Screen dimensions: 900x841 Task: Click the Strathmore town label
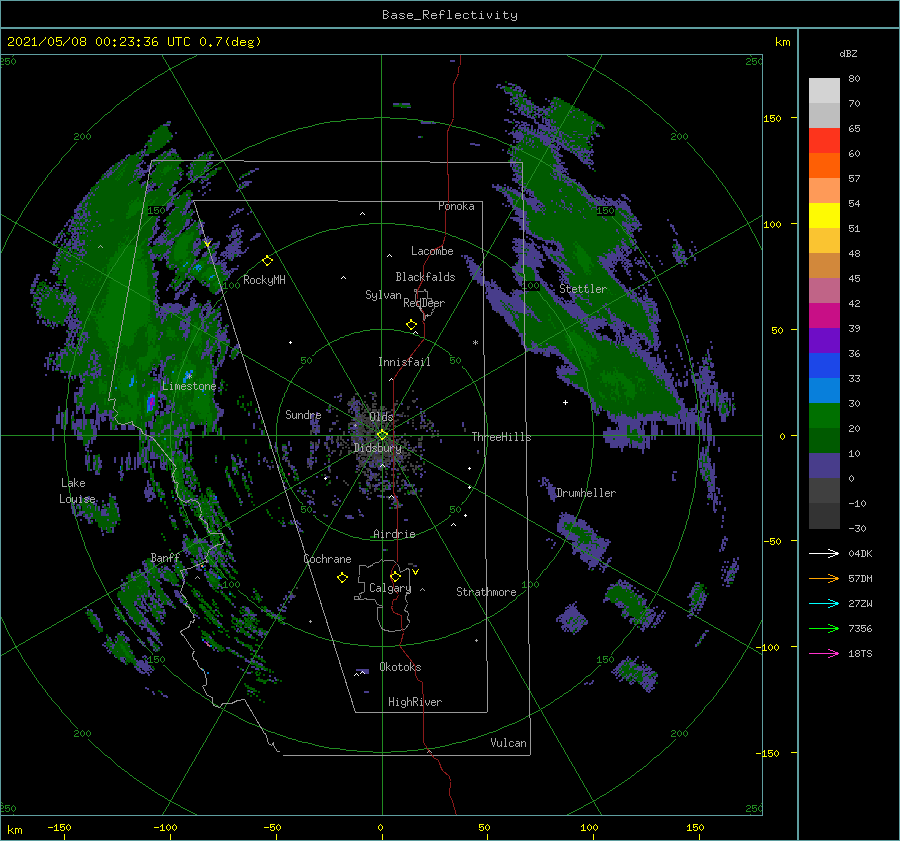click(x=486, y=592)
